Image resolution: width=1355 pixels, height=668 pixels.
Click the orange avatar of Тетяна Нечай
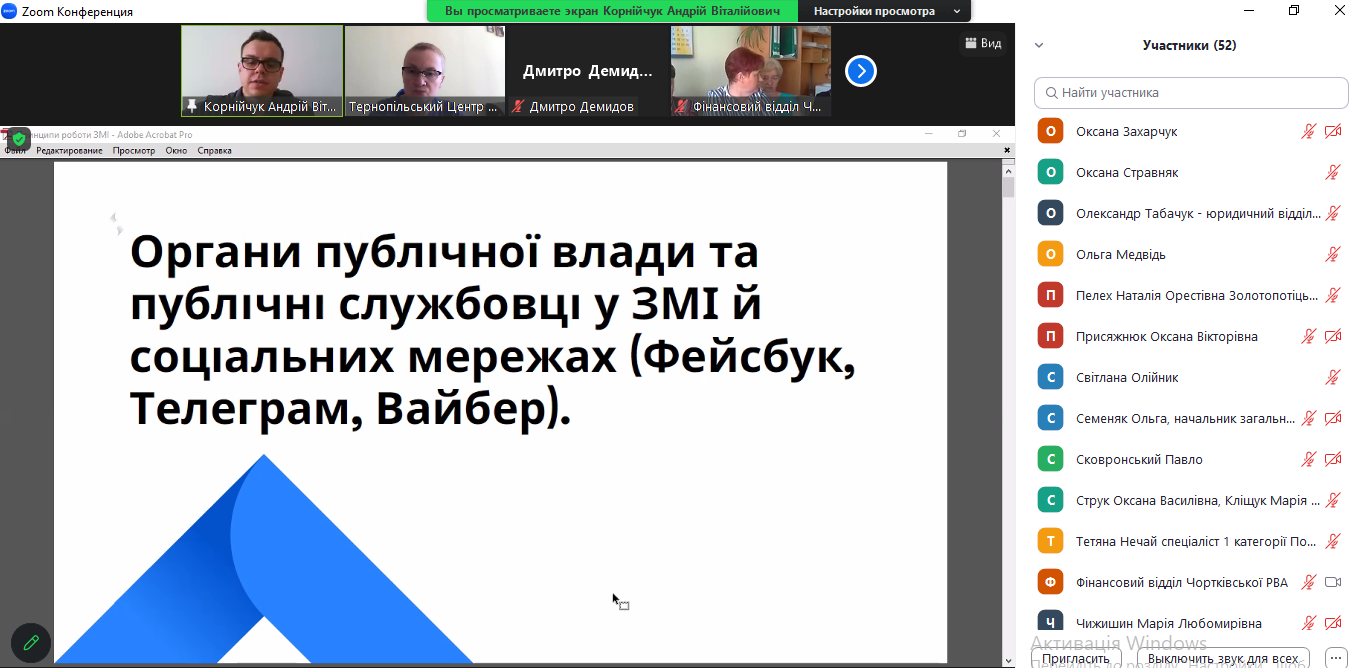[1050, 541]
